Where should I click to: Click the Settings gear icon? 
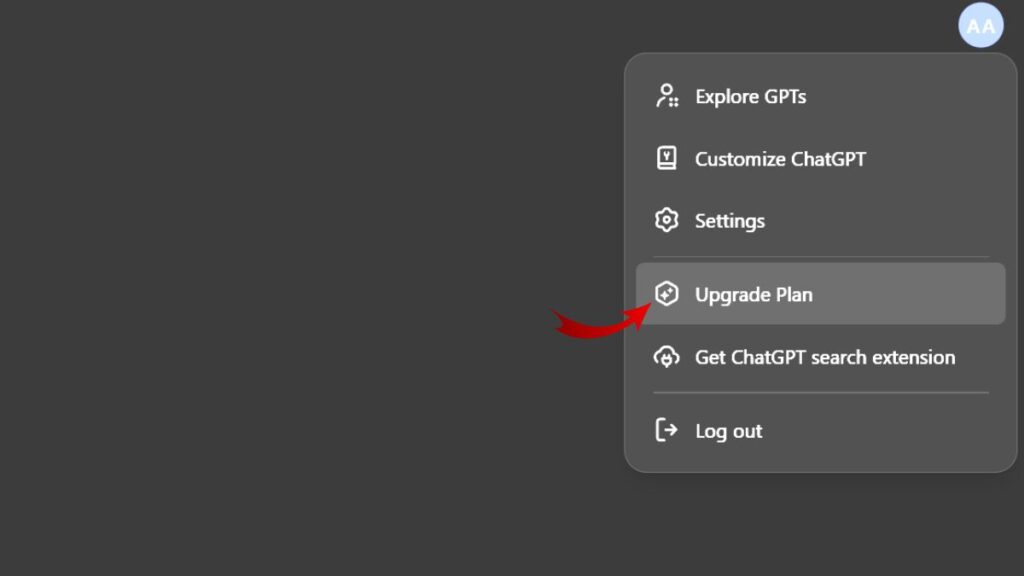(x=667, y=220)
